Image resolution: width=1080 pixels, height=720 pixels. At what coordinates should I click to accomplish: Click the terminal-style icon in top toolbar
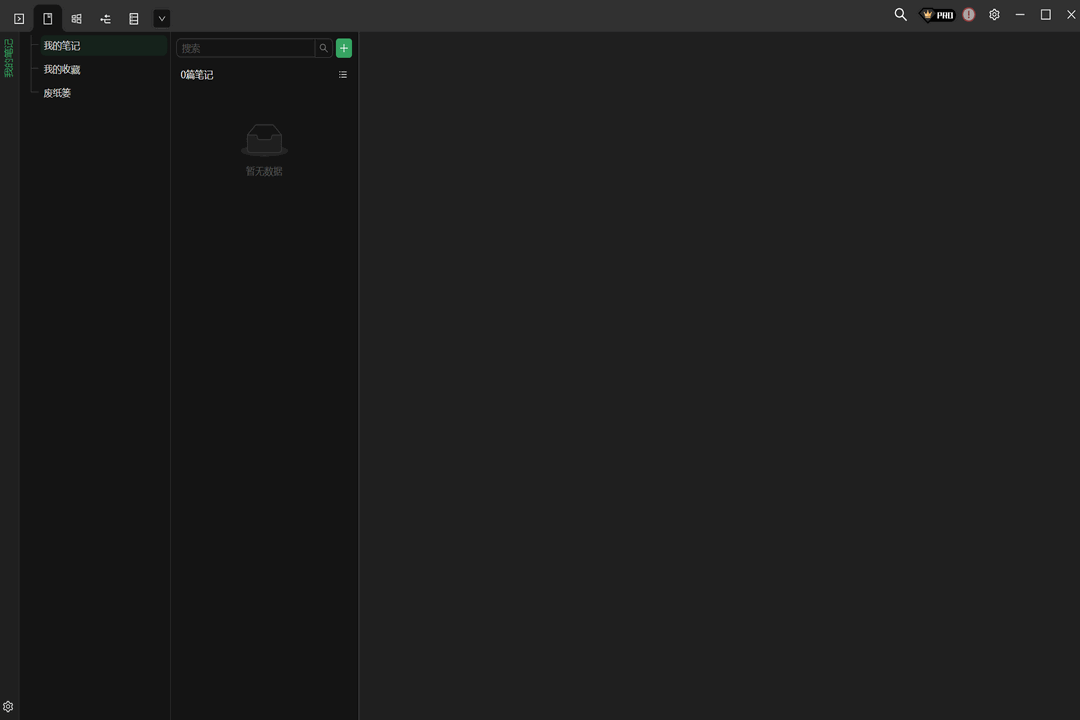[x=19, y=18]
